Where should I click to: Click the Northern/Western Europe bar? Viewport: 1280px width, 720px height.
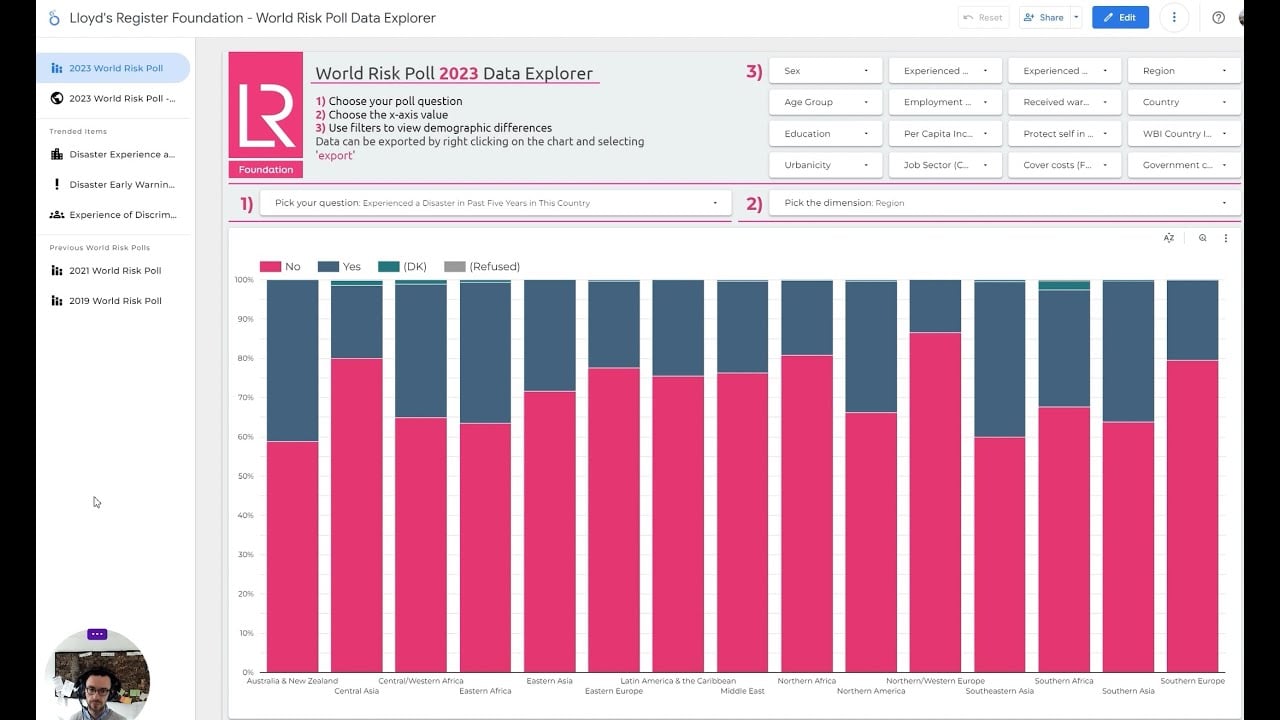(x=935, y=500)
